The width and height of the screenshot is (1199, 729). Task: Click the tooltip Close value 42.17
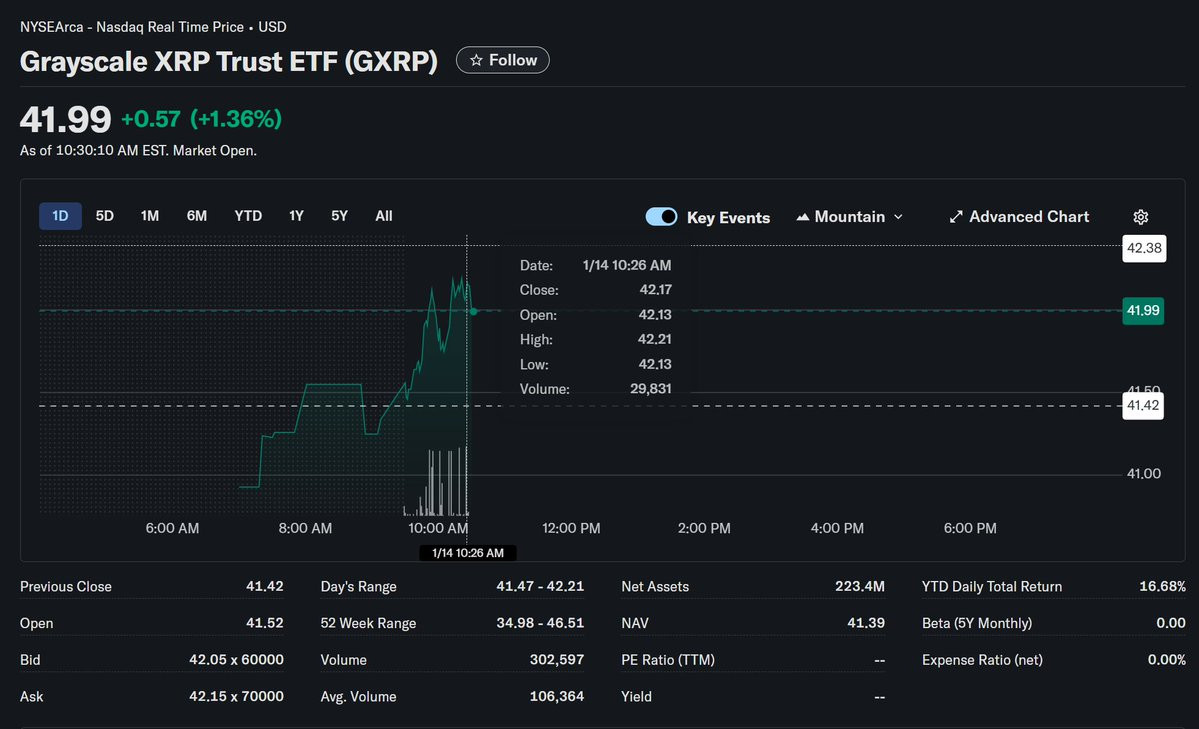pyautogui.click(x=655, y=290)
